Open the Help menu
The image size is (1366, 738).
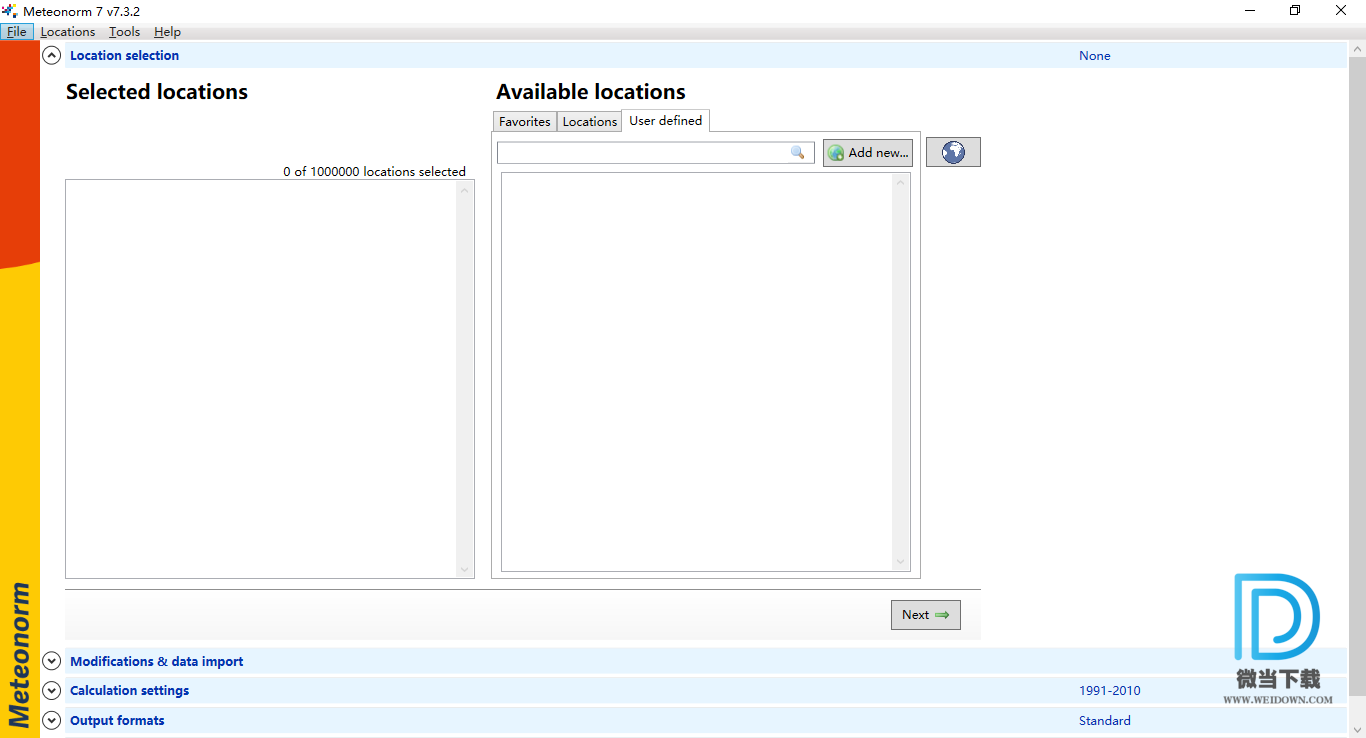[167, 32]
